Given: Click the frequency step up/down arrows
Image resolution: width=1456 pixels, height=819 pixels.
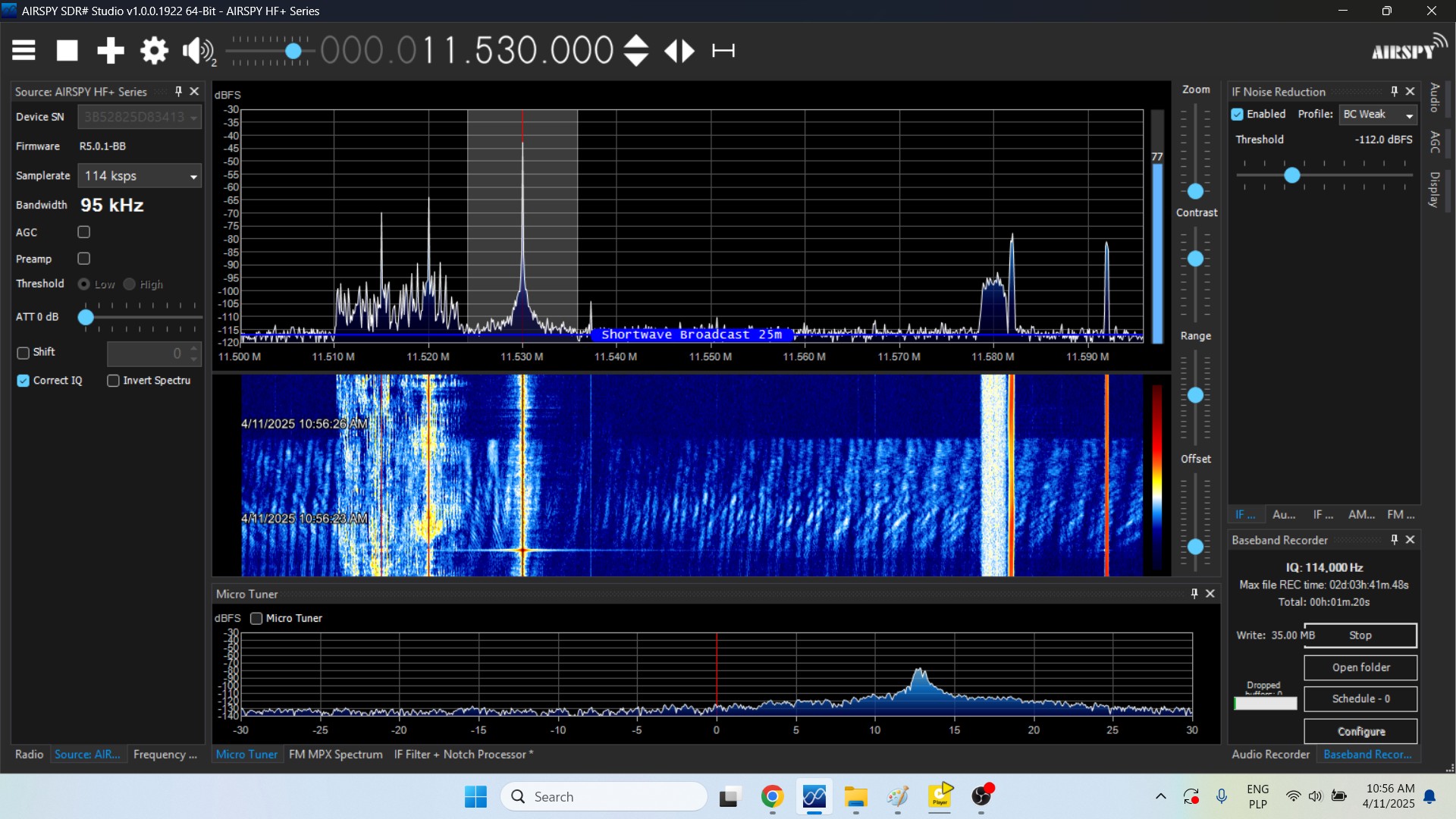Looking at the screenshot, I should pyautogui.click(x=635, y=51).
